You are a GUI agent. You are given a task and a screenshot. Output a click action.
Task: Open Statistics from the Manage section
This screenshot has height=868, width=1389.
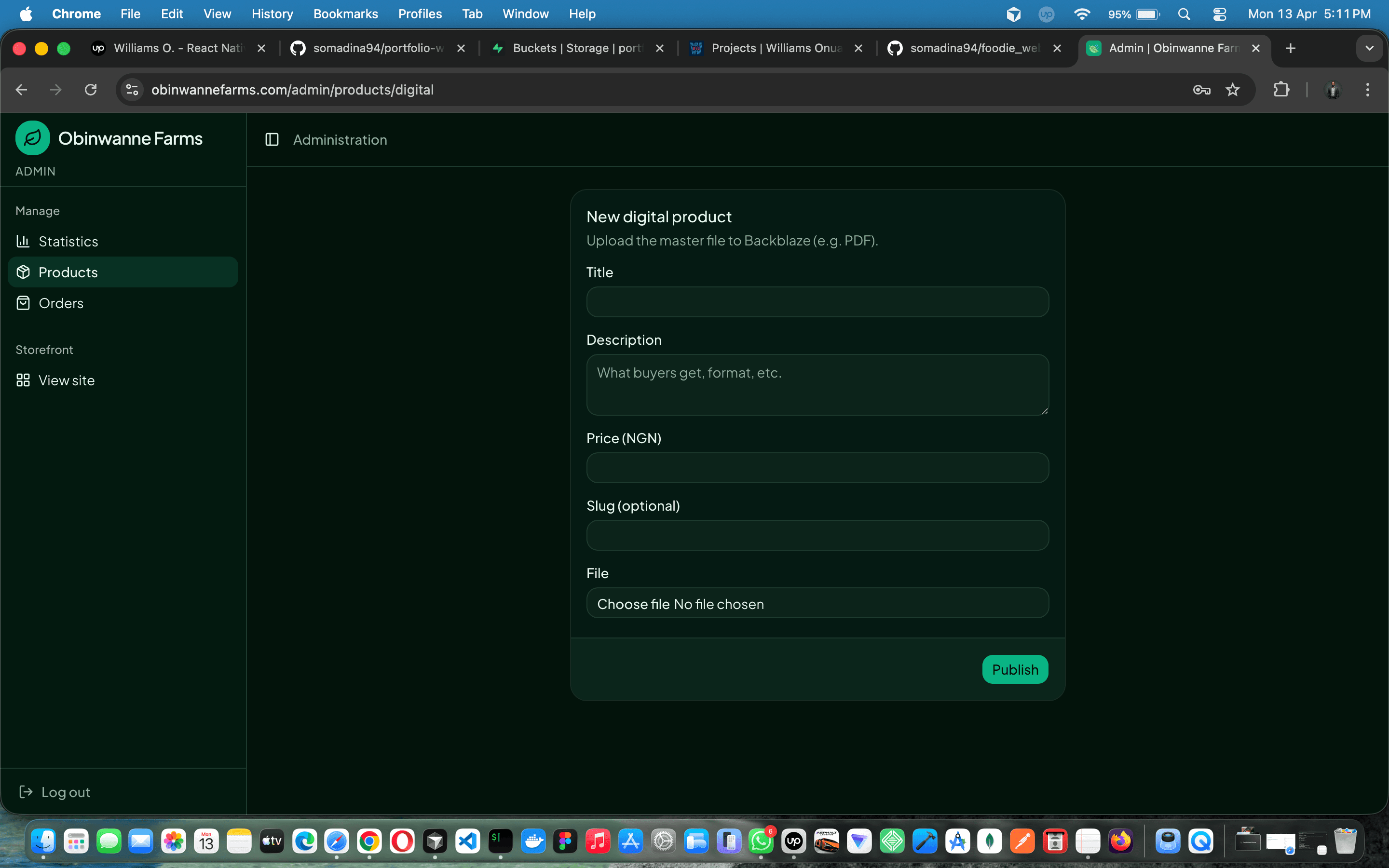point(68,241)
